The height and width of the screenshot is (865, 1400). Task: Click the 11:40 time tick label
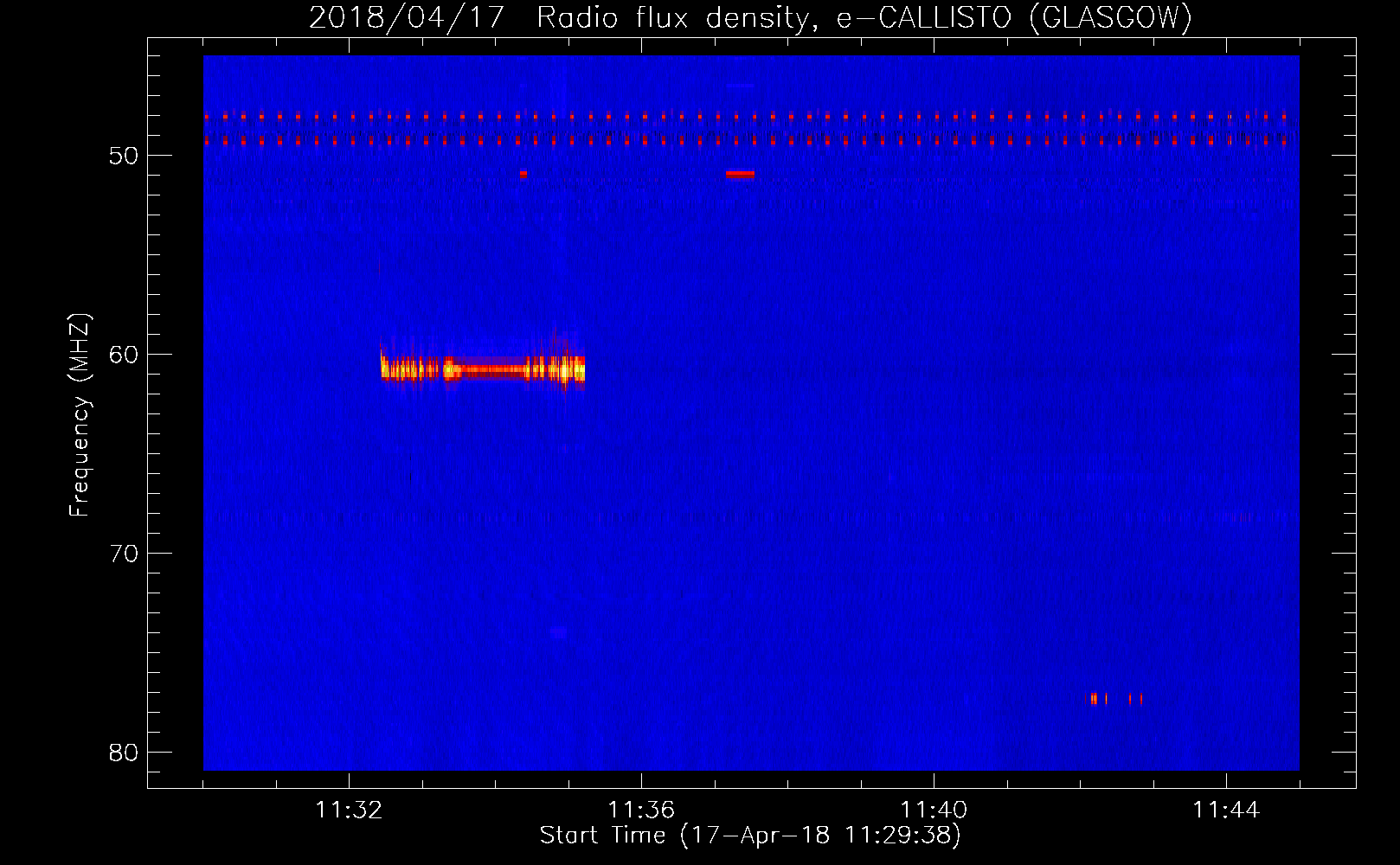coord(934,810)
